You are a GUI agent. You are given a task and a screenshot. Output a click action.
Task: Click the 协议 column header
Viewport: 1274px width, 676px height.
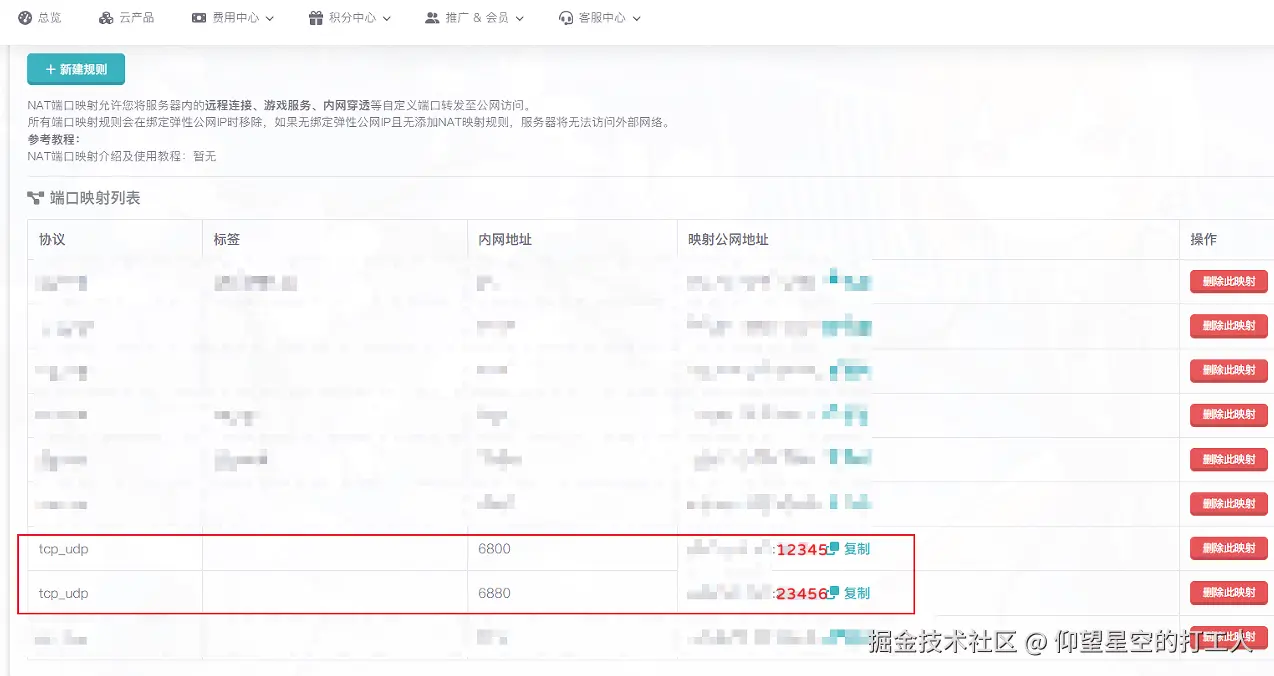point(52,239)
